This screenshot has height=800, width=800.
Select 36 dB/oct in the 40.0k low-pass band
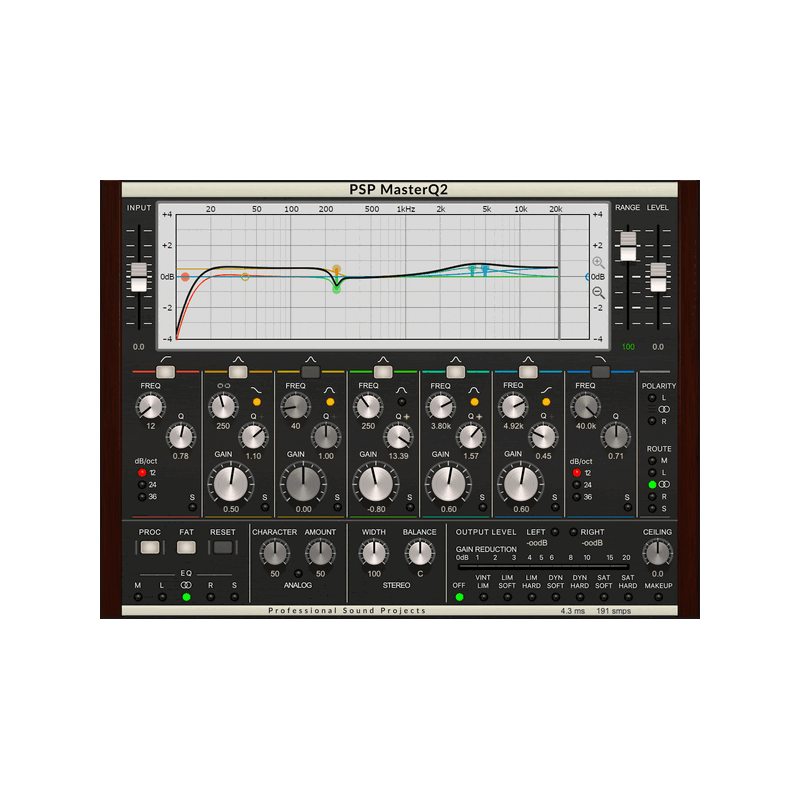click(x=577, y=497)
